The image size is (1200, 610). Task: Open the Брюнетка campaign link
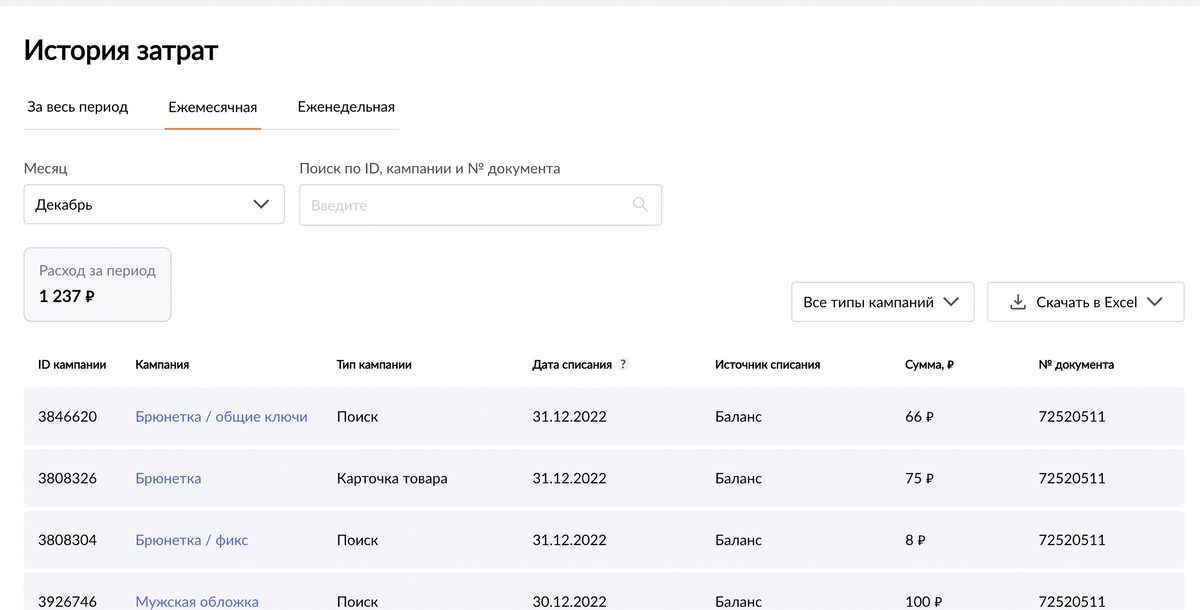168,479
